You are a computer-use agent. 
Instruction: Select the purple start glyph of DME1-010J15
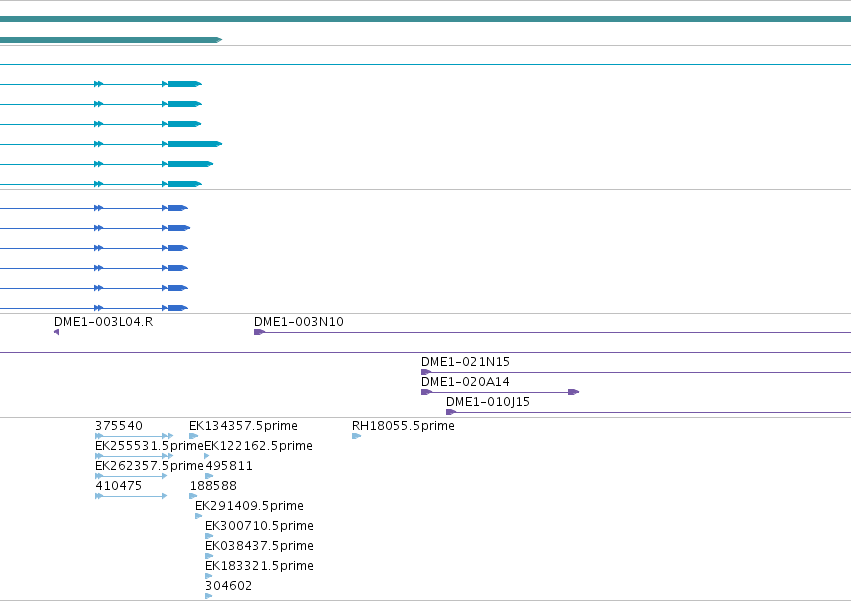click(x=450, y=412)
